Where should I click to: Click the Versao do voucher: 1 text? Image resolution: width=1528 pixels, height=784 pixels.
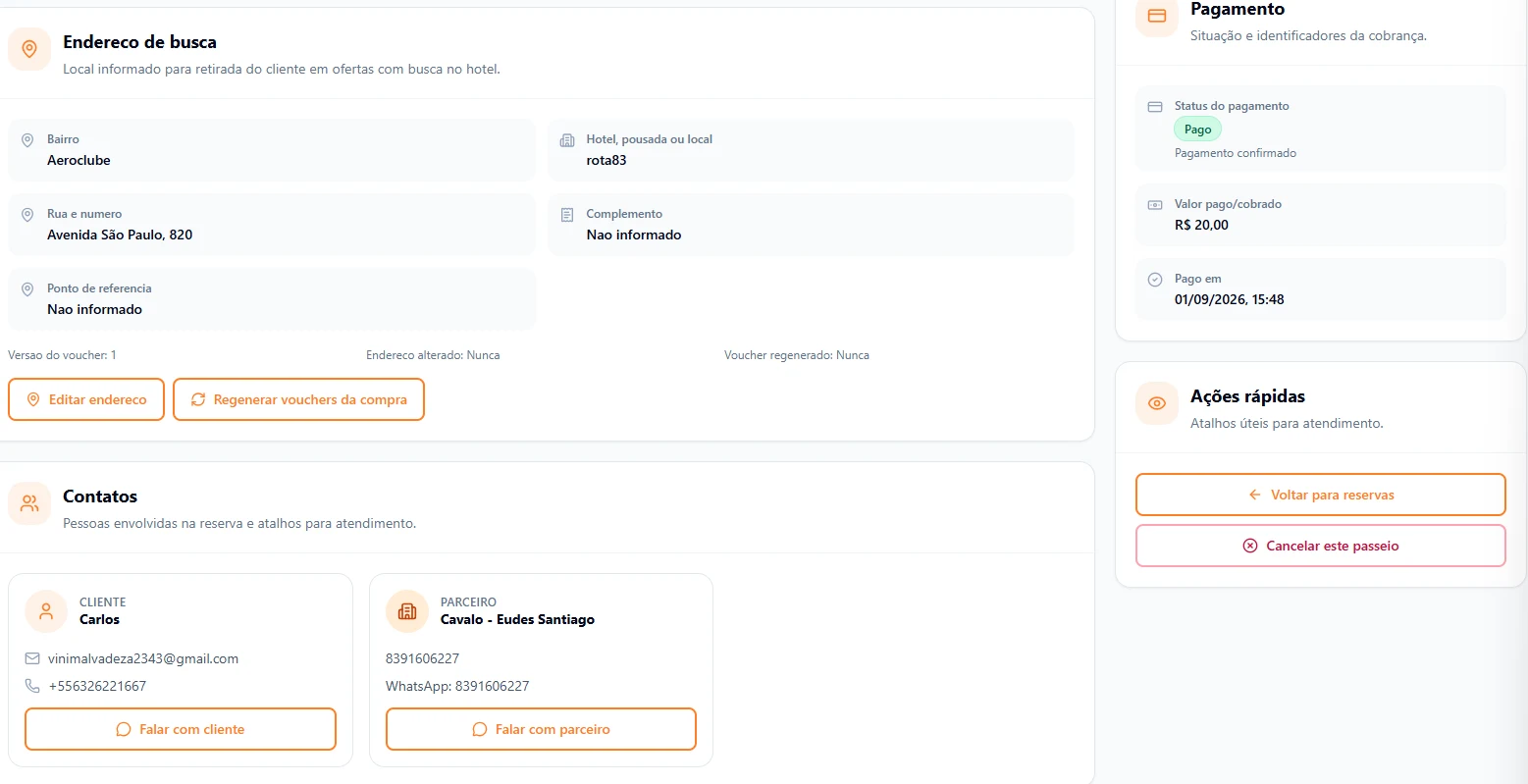tap(62, 355)
